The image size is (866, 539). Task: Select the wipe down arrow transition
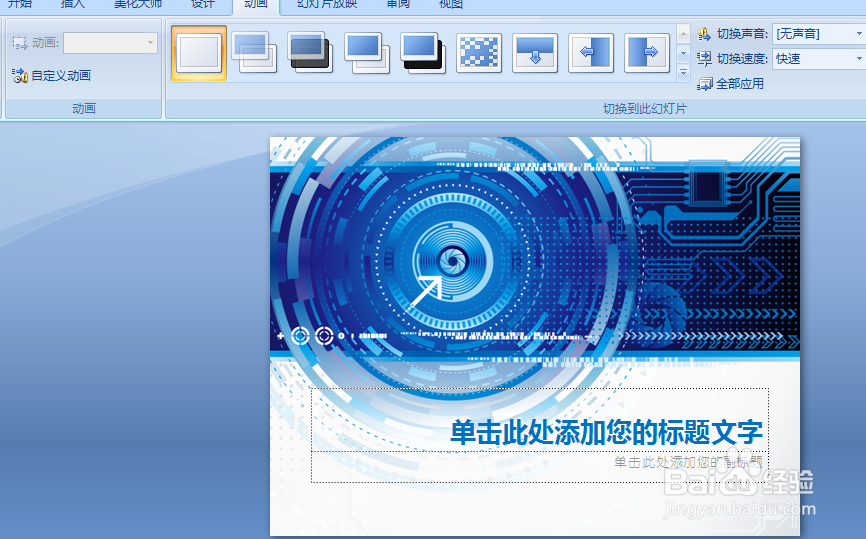tap(535, 53)
